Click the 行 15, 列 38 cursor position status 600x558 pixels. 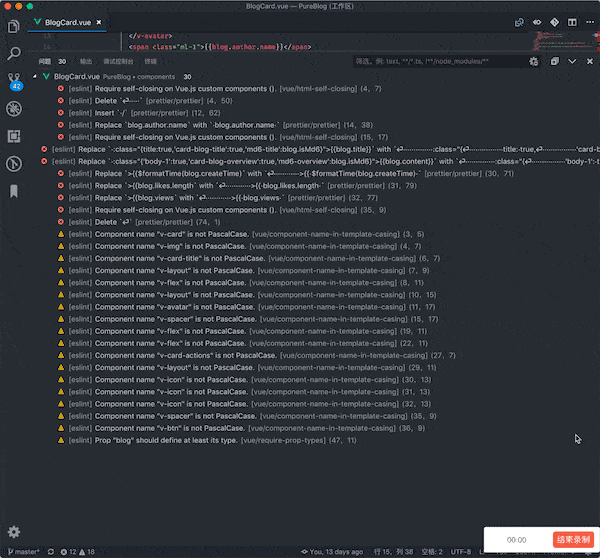click(393, 551)
